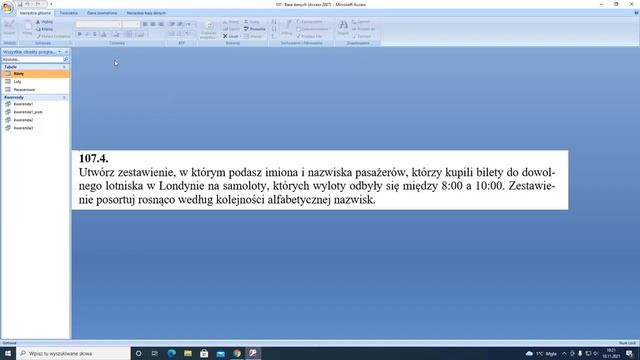
Task: Open the font size combo box
Action: pos(131,24)
